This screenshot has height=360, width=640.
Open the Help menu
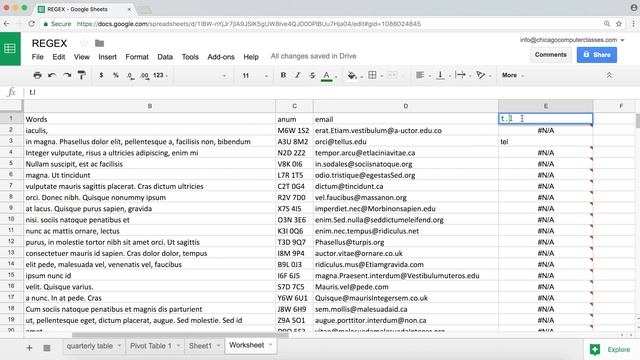coord(251,57)
